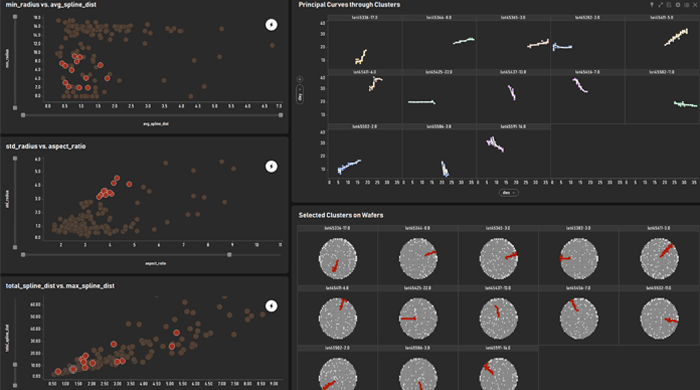Select wafer map thumbnail labeled ending -17.0
Screen dimensions: 700x390
(338, 259)
